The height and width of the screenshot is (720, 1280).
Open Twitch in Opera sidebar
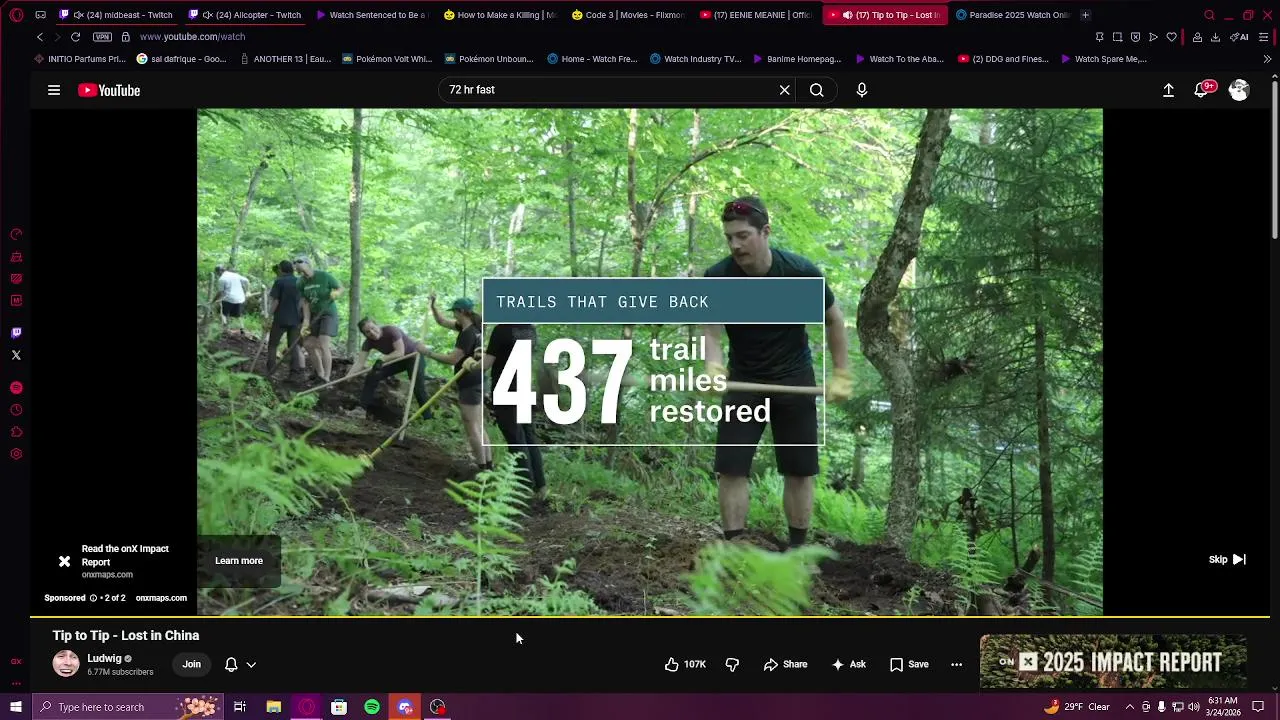pyautogui.click(x=16, y=333)
